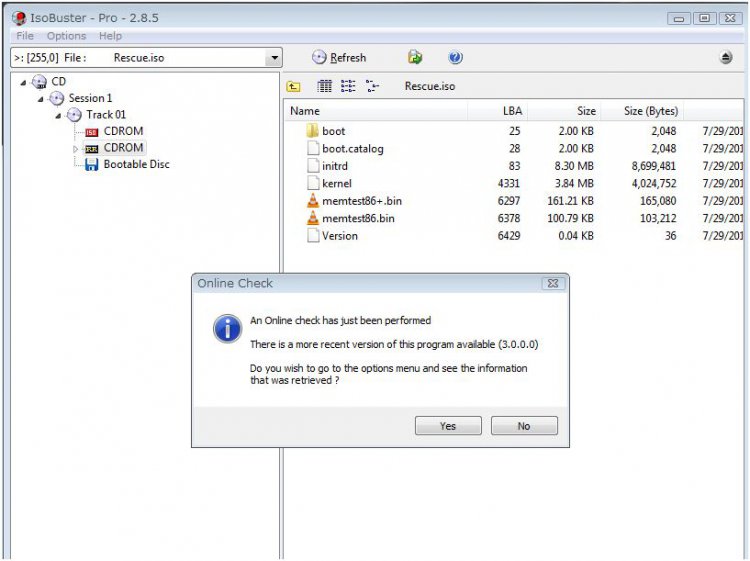
Task: Select the Bootable Disc floppy icon
Action: point(91,165)
